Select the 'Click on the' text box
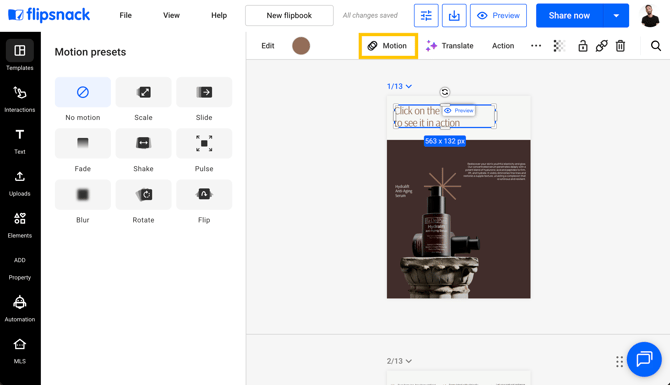The height and width of the screenshot is (385, 670). (444, 116)
